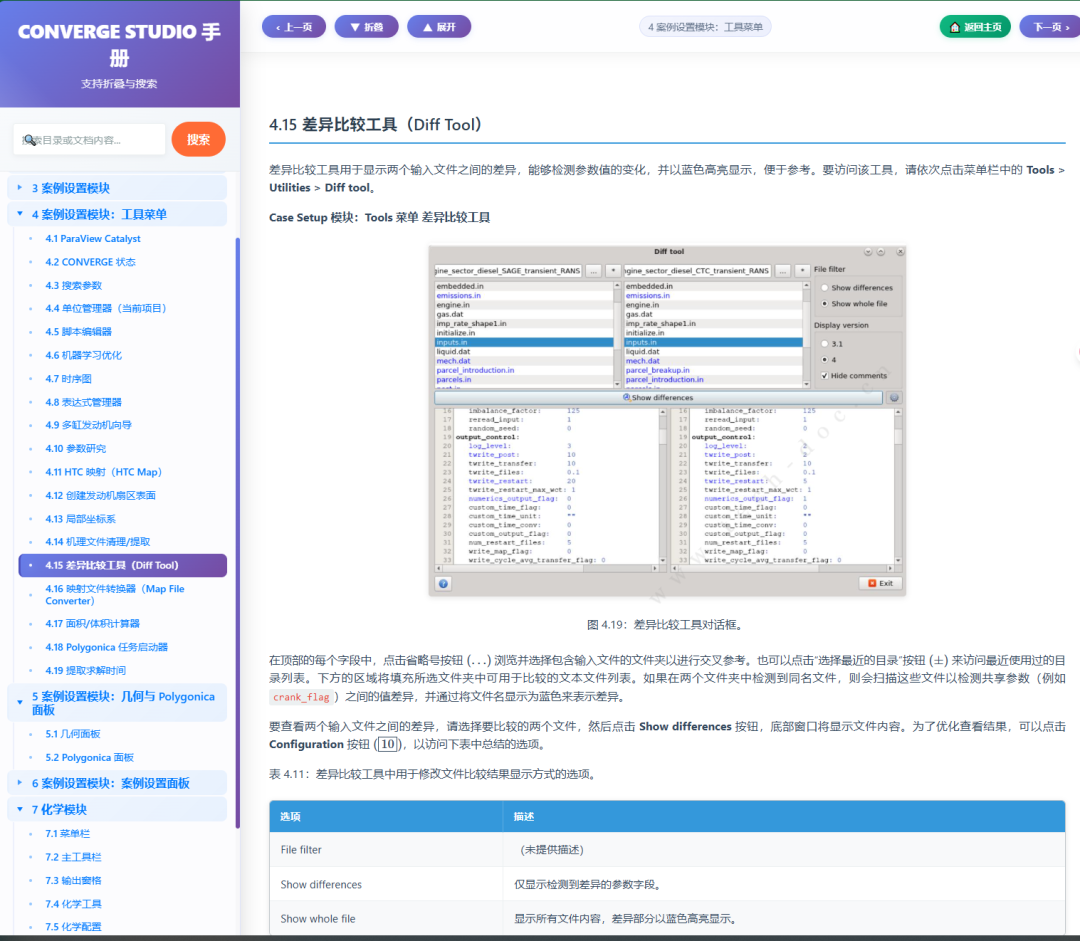Open 4.3 搜索参数
Image resolution: width=1080 pixels, height=941 pixels.
click(x=74, y=285)
